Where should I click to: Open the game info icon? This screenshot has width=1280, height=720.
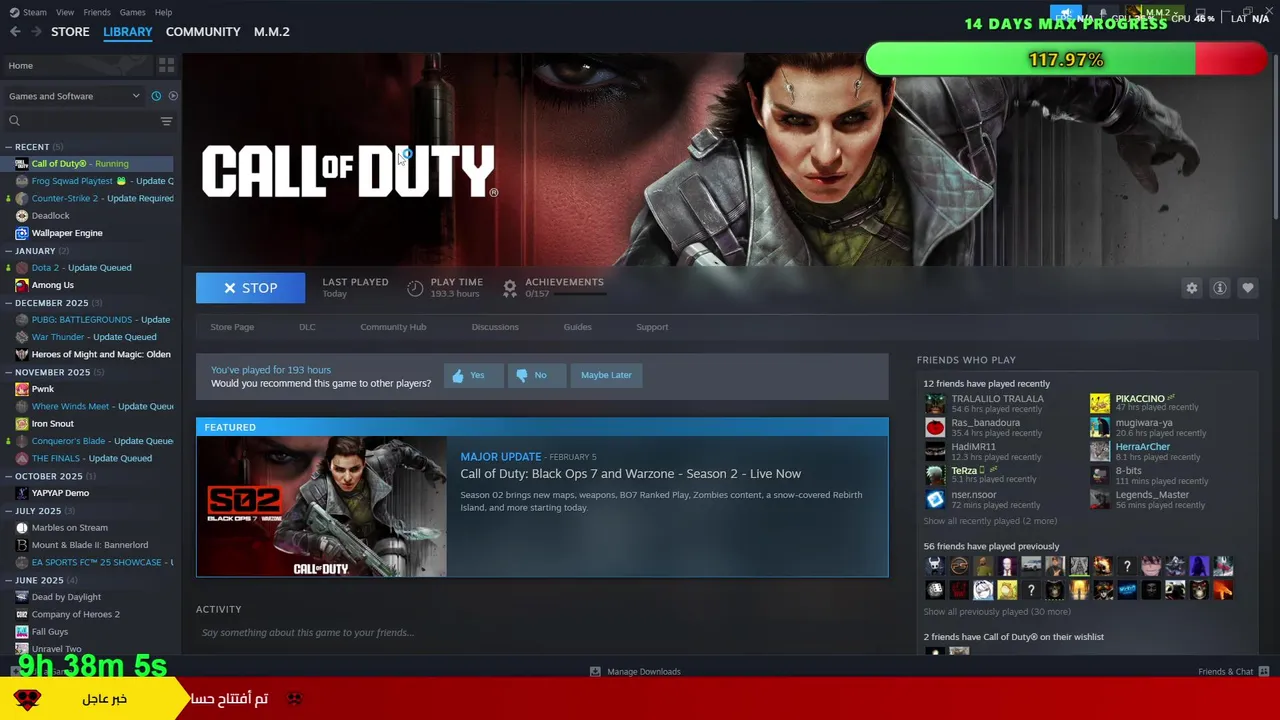(1220, 288)
